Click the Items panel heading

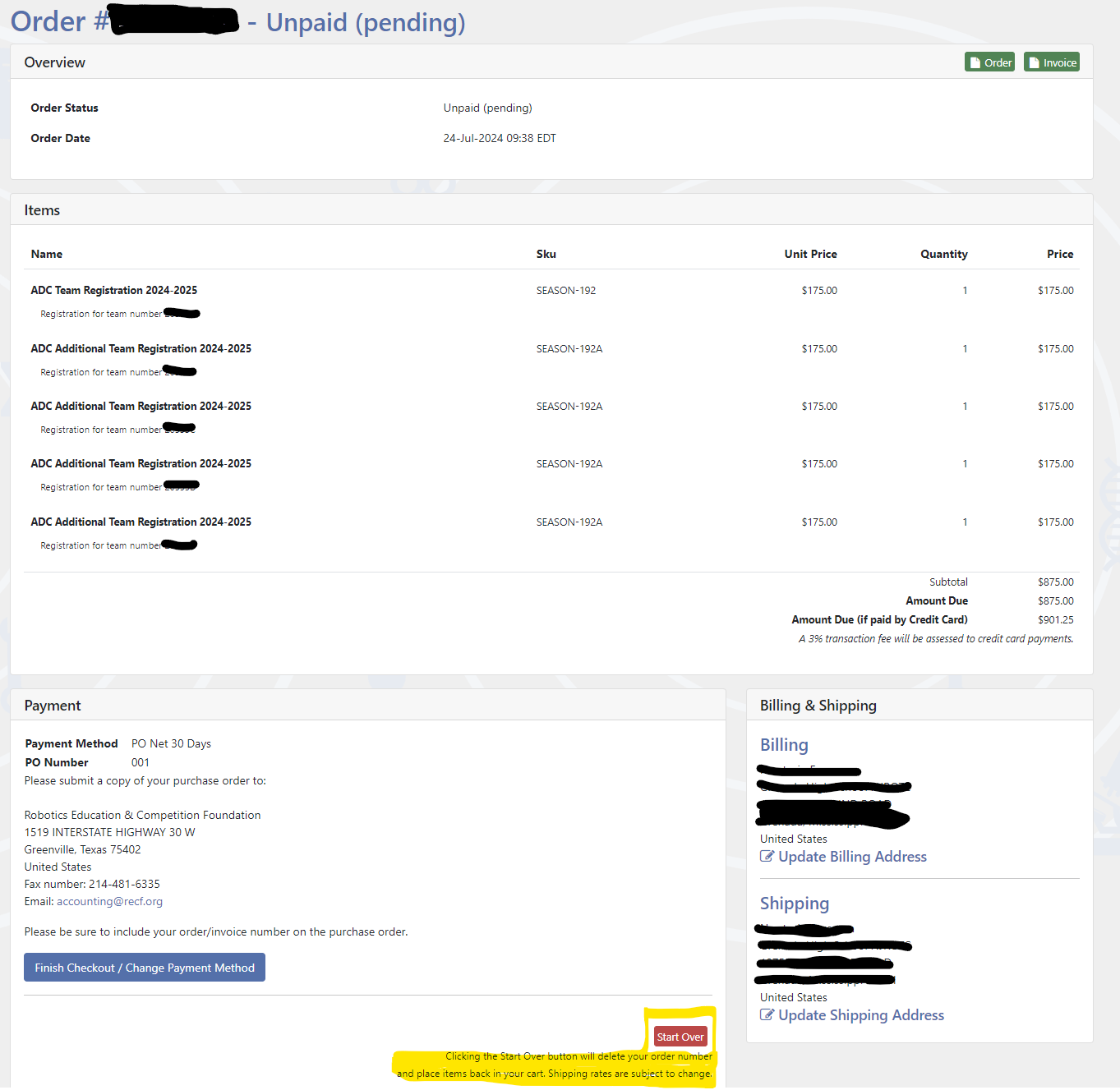[x=42, y=210]
